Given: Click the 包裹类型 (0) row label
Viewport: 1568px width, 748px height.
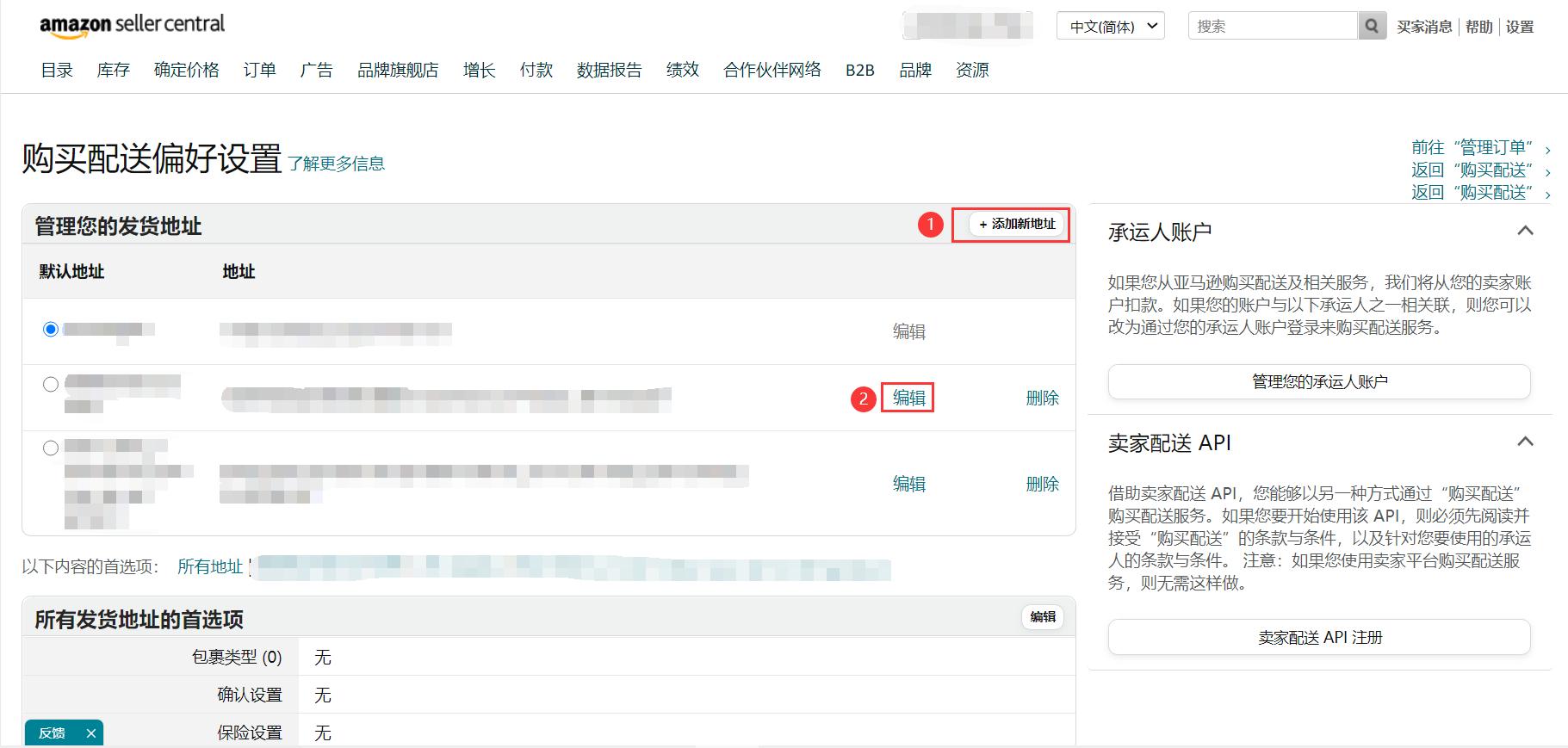Looking at the screenshot, I should (x=237, y=658).
